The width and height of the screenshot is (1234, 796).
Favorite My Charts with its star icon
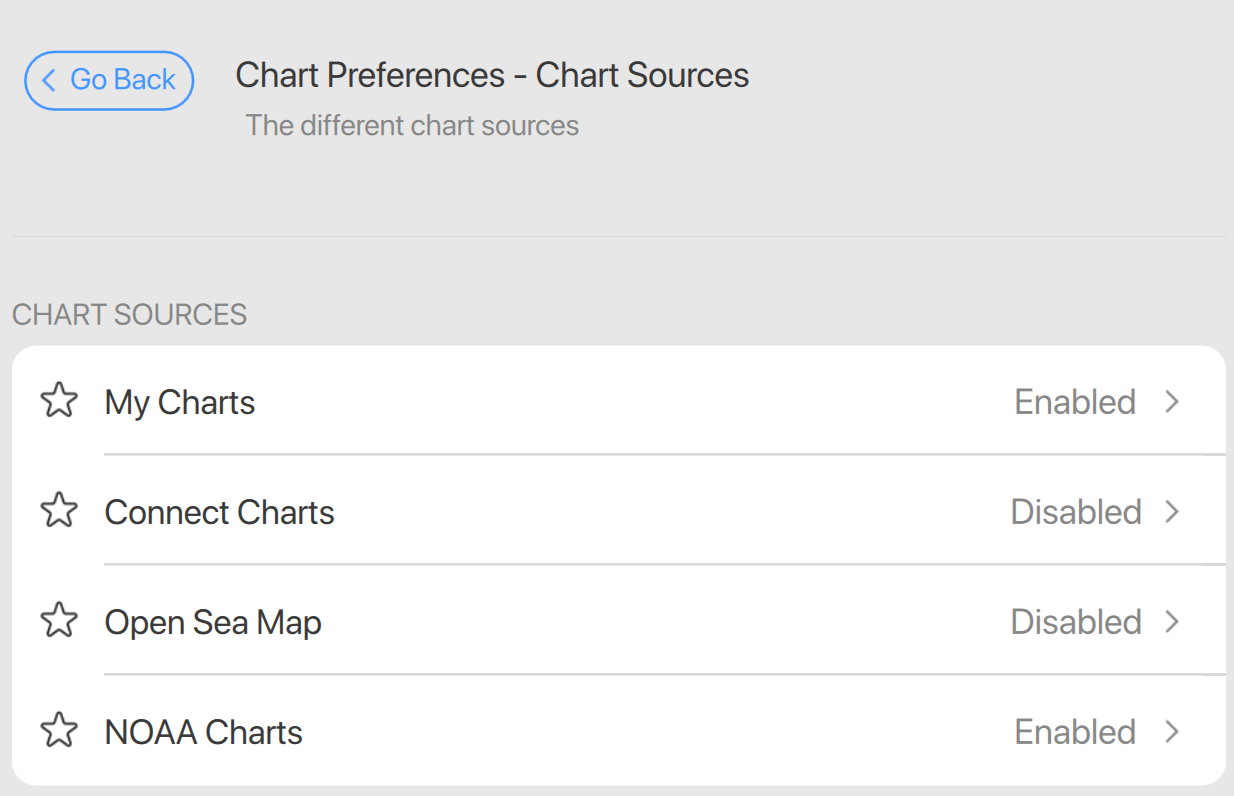pyautogui.click(x=59, y=401)
